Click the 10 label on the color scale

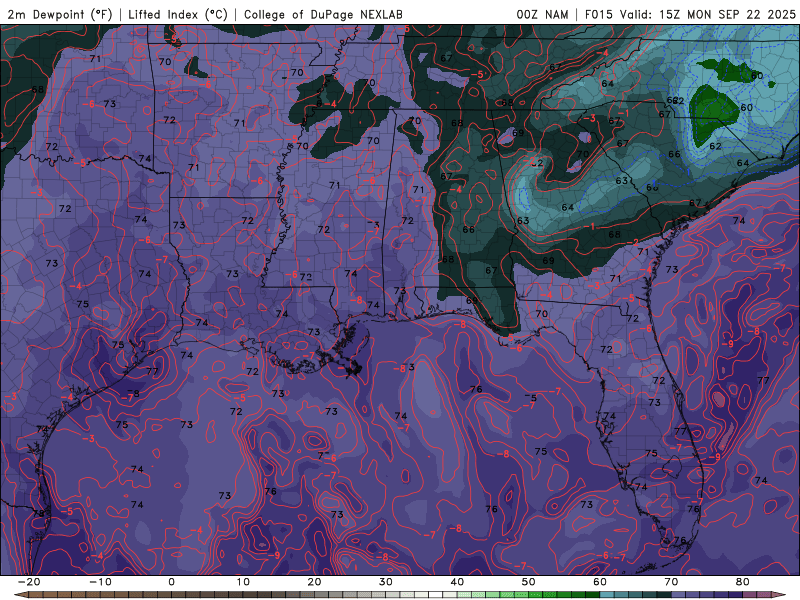click(x=243, y=582)
